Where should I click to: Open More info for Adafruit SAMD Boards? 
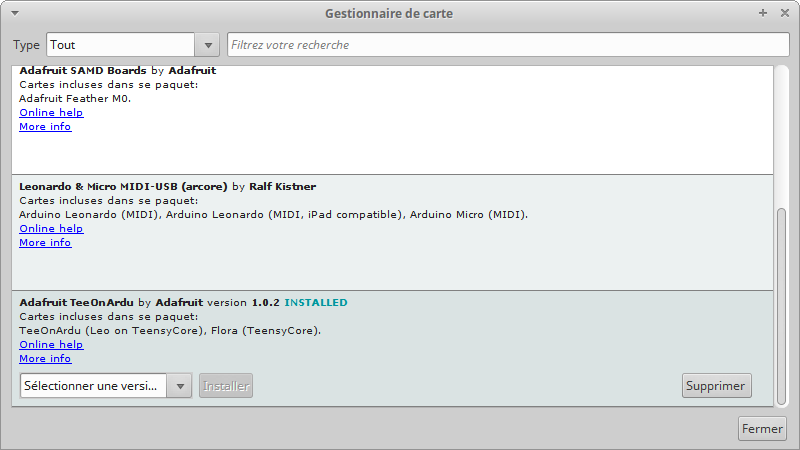pyautogui.click(x=45, y=127)
